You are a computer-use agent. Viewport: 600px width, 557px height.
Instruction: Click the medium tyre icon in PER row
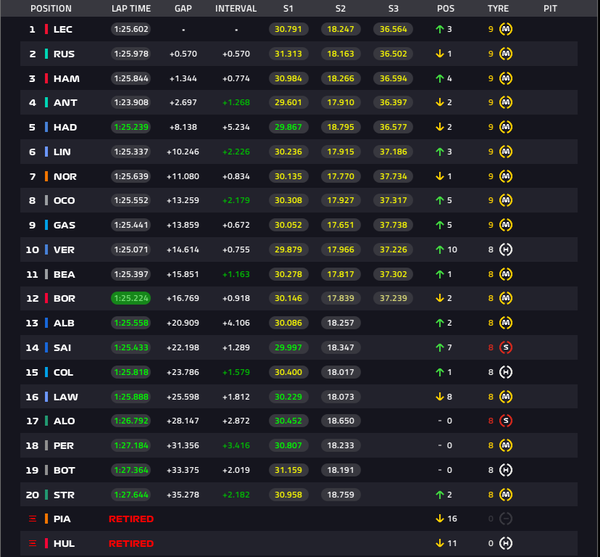click(505, 445)
